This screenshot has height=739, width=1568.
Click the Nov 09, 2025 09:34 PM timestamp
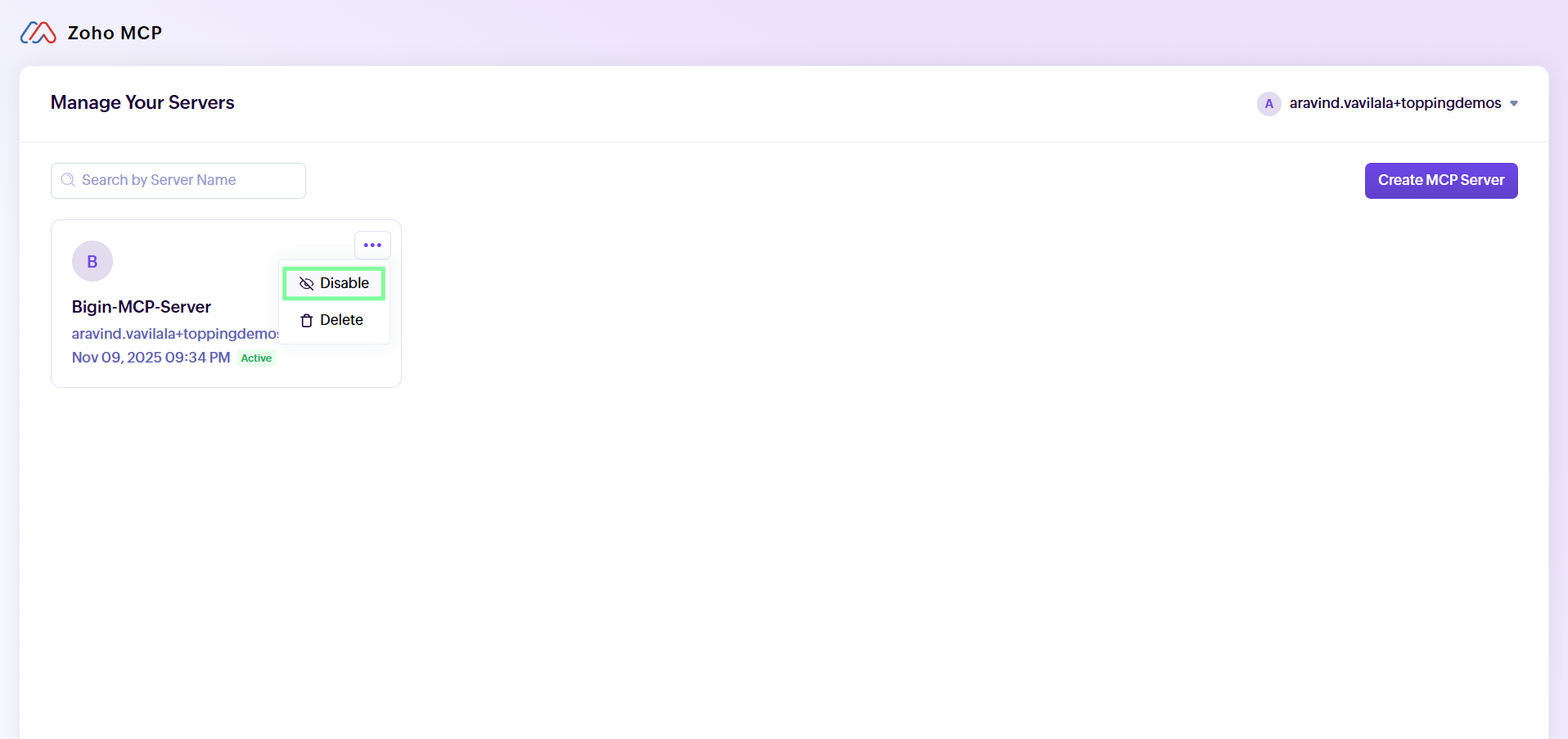pyautogui.click(x=151, y=358)
